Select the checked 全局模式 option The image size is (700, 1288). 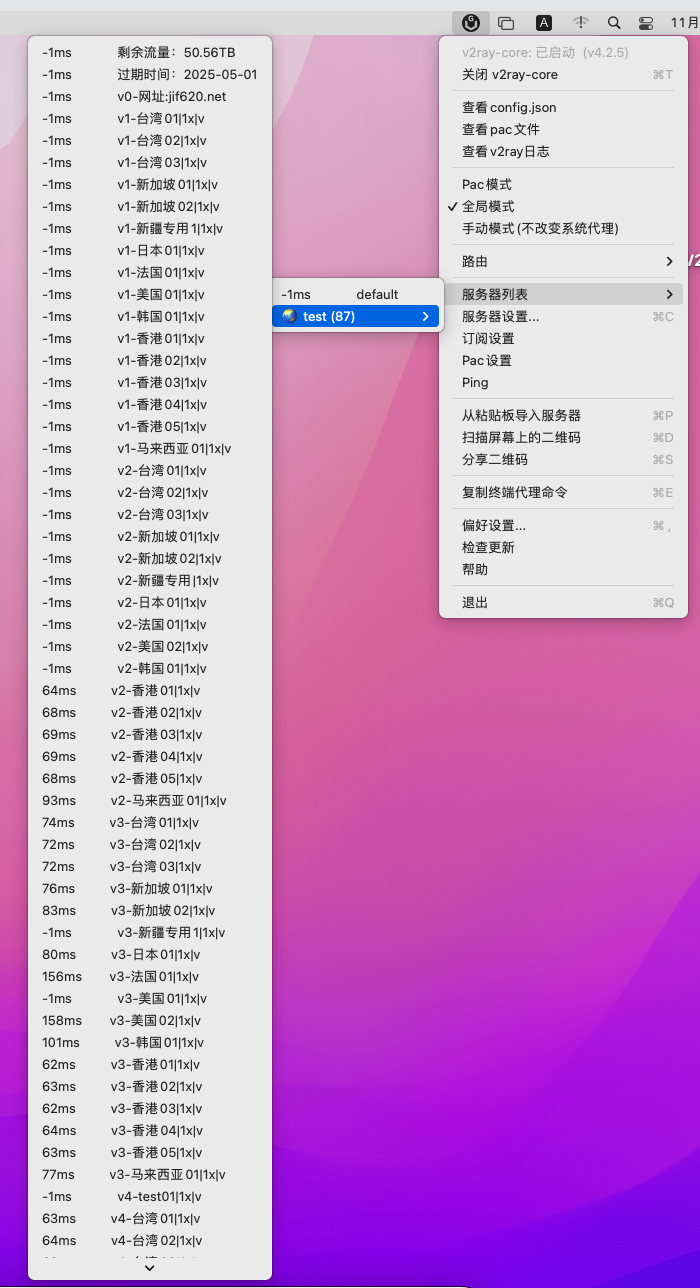point(488,206)
